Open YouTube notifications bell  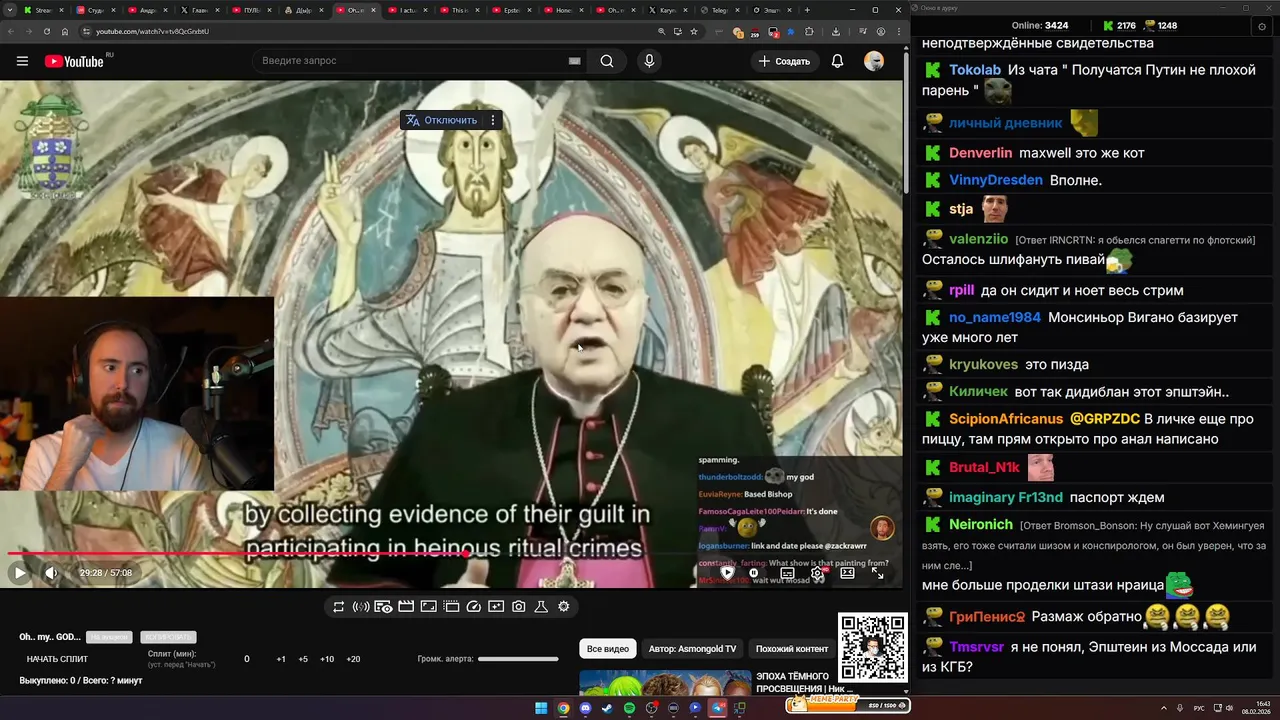point(837,61)
